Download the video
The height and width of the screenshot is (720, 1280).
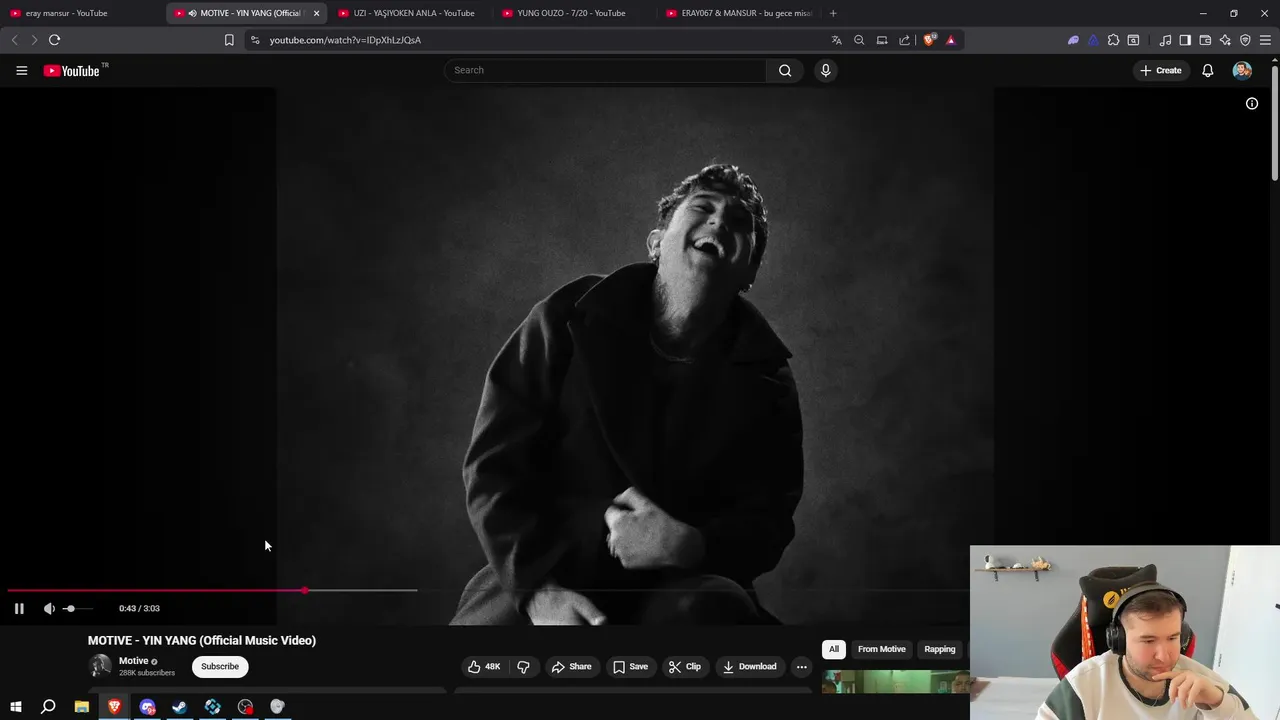point(750,666)
